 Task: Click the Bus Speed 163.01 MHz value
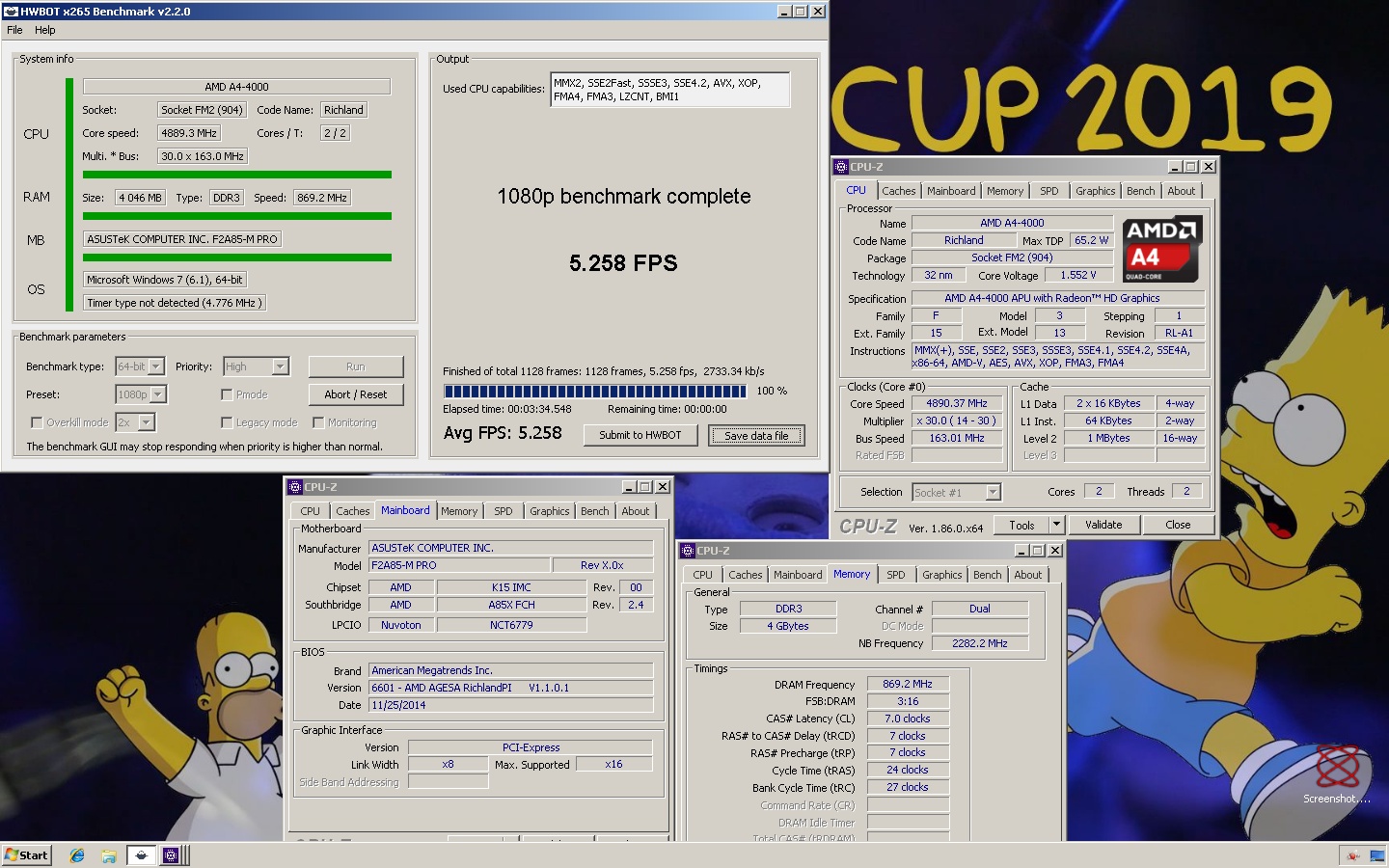click(x=957, y=438)
